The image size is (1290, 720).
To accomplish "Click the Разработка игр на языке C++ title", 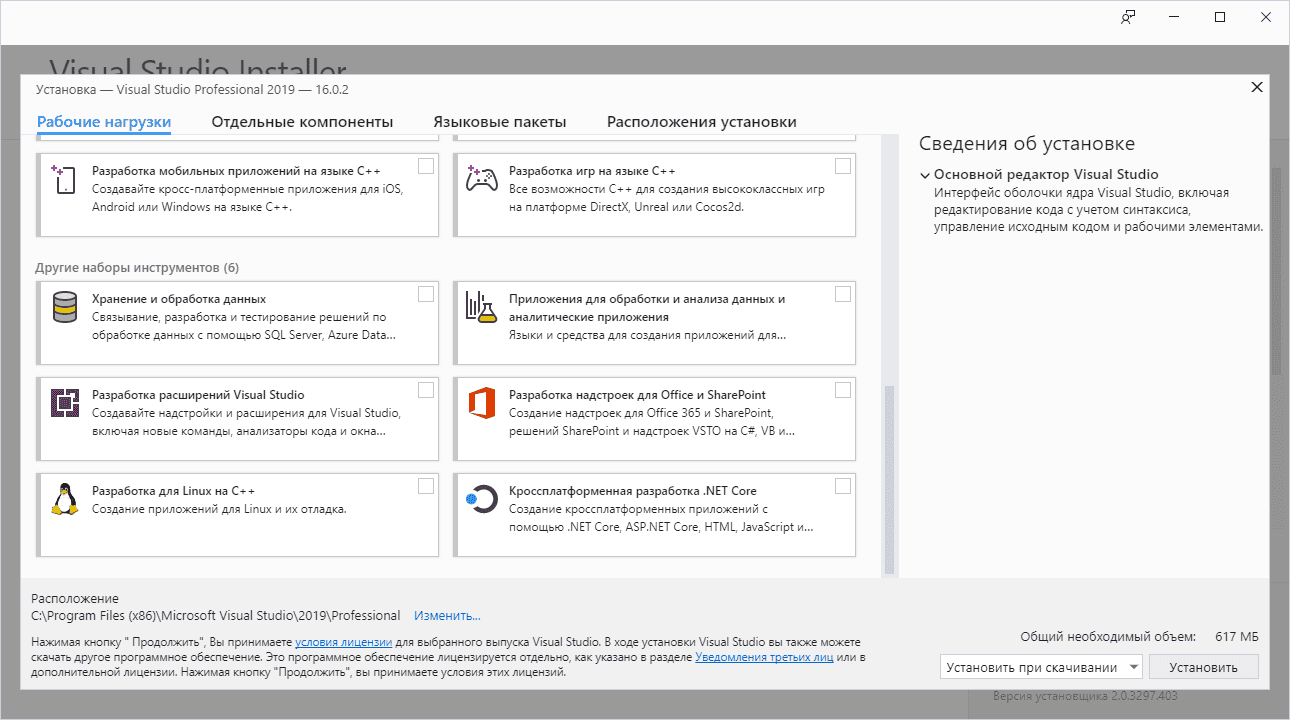I will coord(592,171).
